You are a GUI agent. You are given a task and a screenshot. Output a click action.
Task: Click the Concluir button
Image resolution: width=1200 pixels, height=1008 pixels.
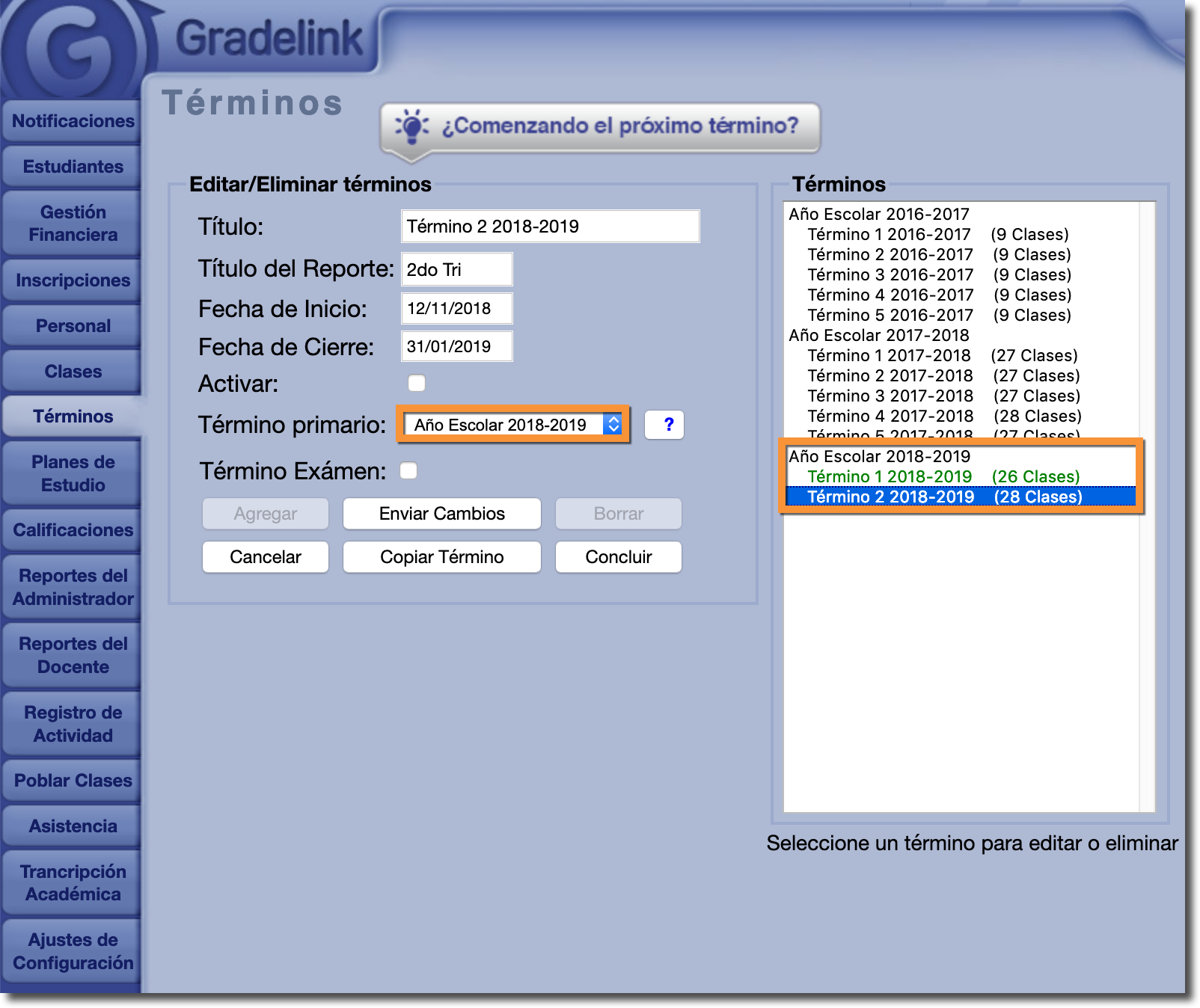(x=618, y=557)
